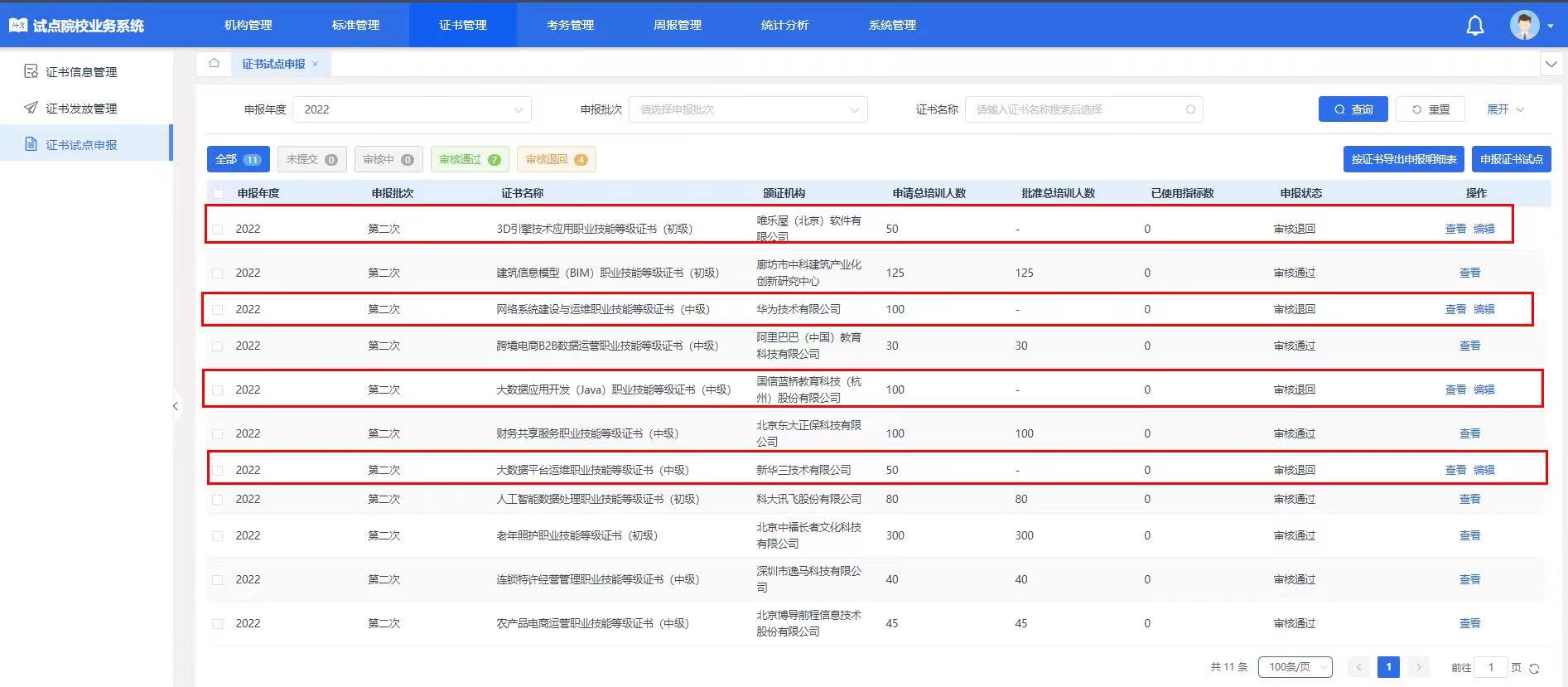Close the 证书试点申报 tab

click(x=315, y=64)
